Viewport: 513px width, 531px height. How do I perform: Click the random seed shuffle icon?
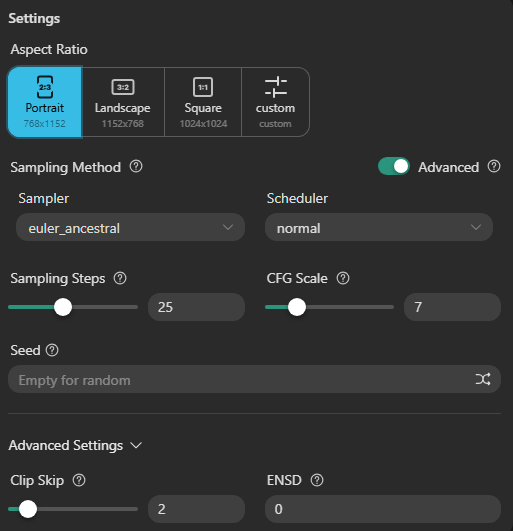coord(483,379)
